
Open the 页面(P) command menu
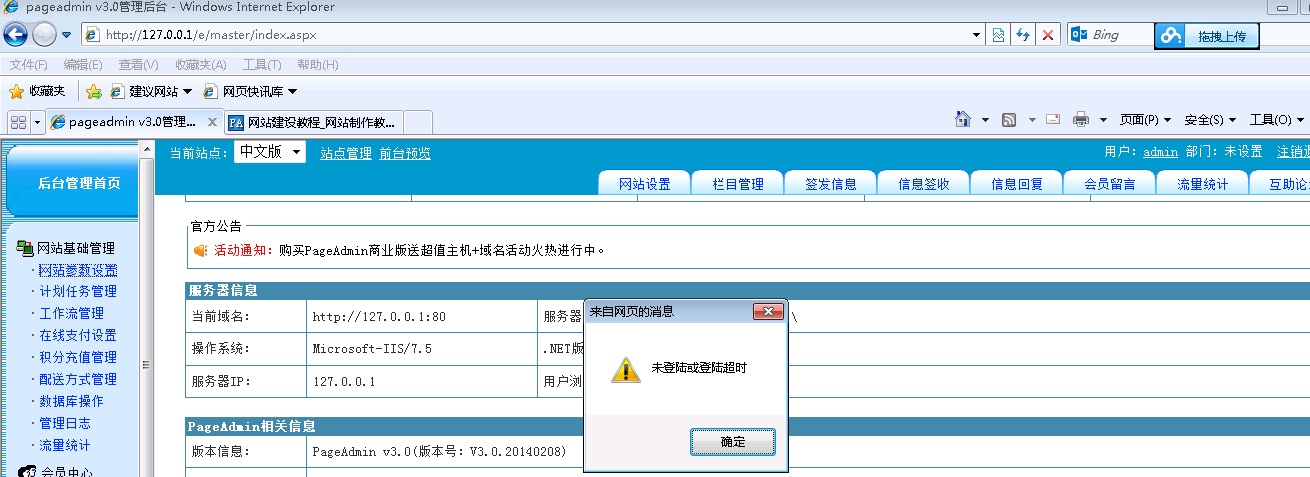point(1145,120)
